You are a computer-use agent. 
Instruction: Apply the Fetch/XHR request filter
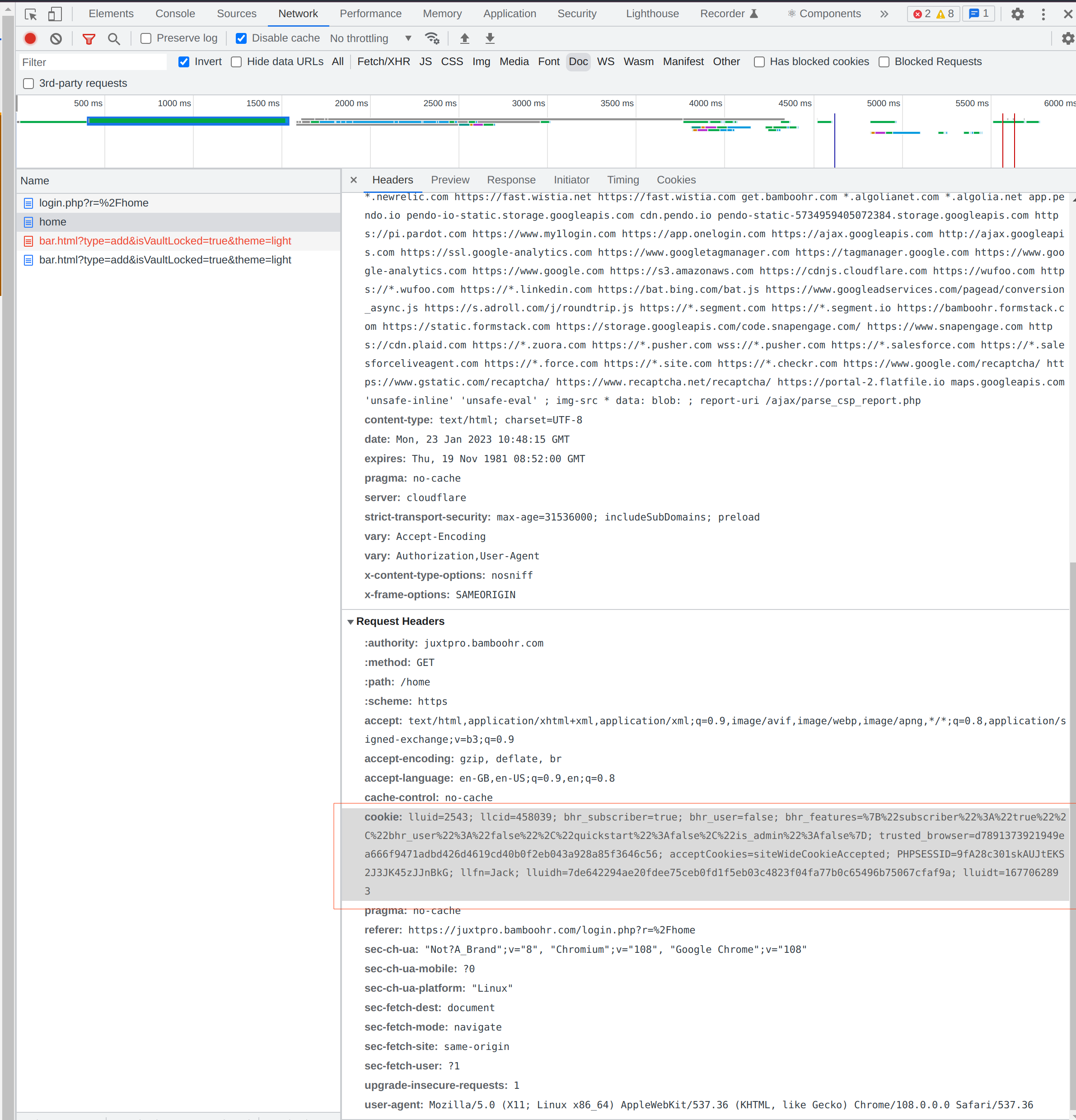[383, 62]
